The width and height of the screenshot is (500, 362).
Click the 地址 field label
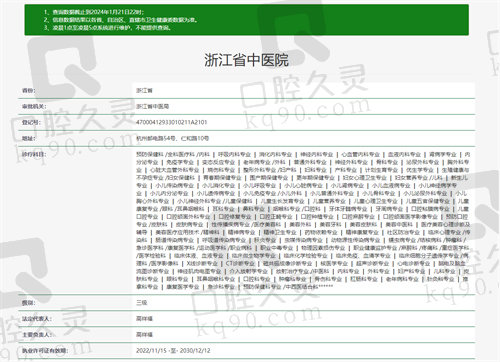coord(29,138)
